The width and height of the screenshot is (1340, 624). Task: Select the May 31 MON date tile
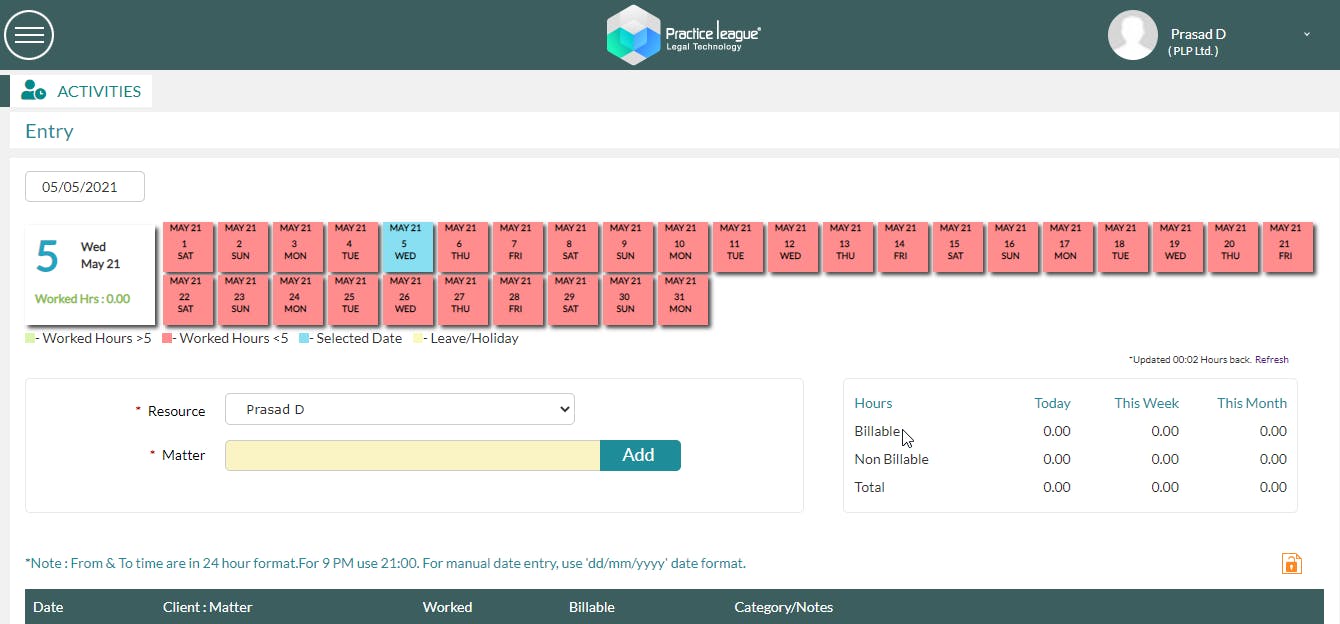[x=680, y=299]
